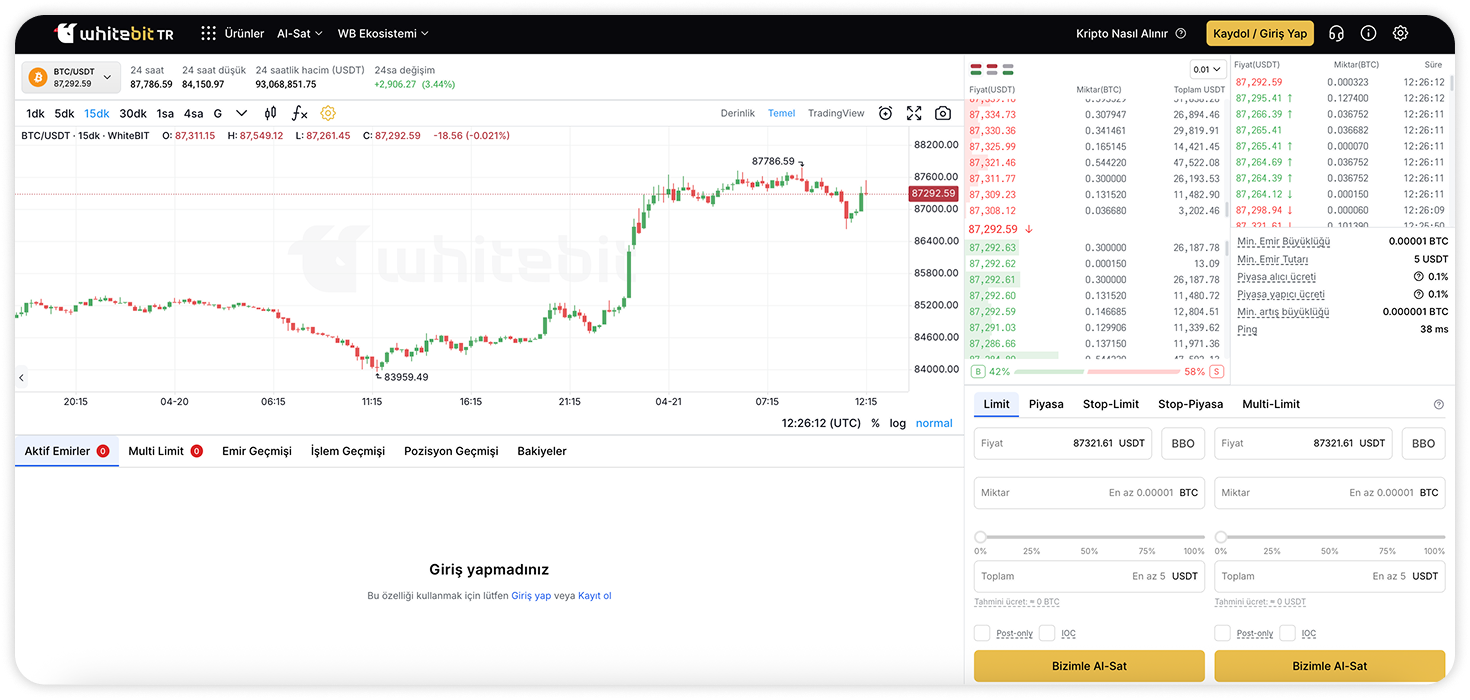Open the grid Ürünler products icon
Viewport: 1470px width, 700px height.
(208, 33)
